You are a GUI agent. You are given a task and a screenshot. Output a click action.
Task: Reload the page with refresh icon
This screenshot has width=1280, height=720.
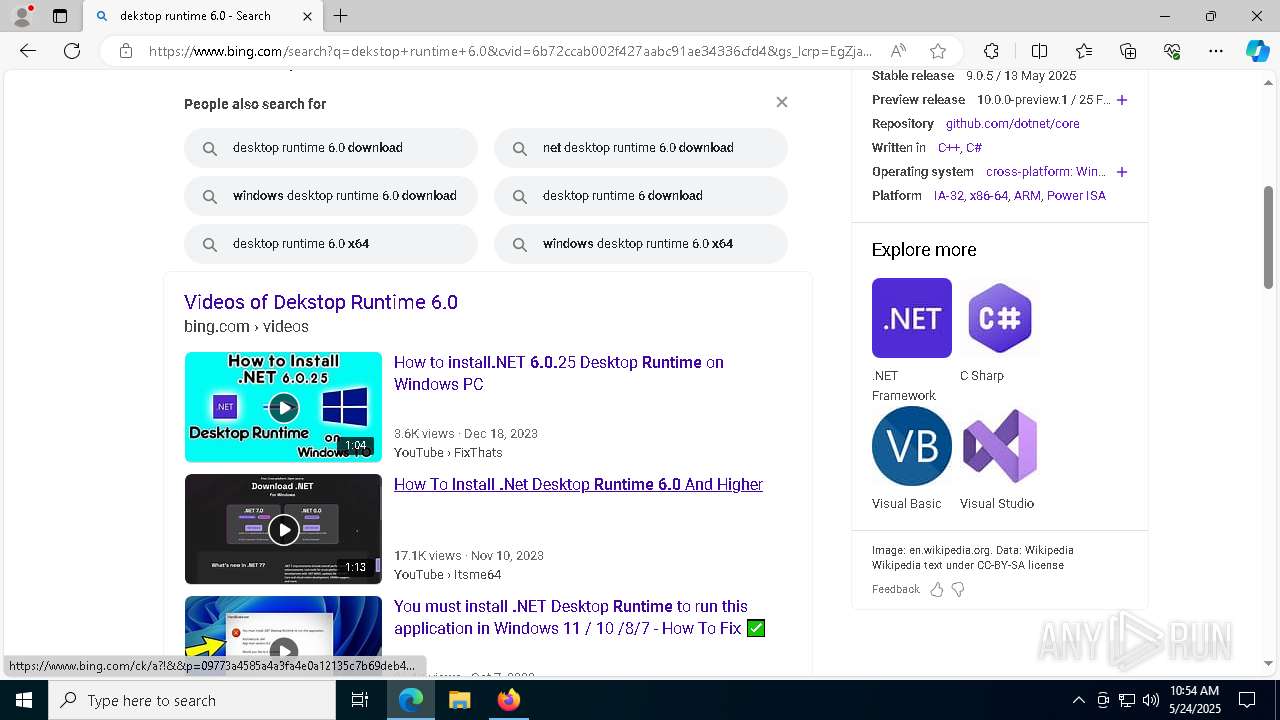(72, 51)
